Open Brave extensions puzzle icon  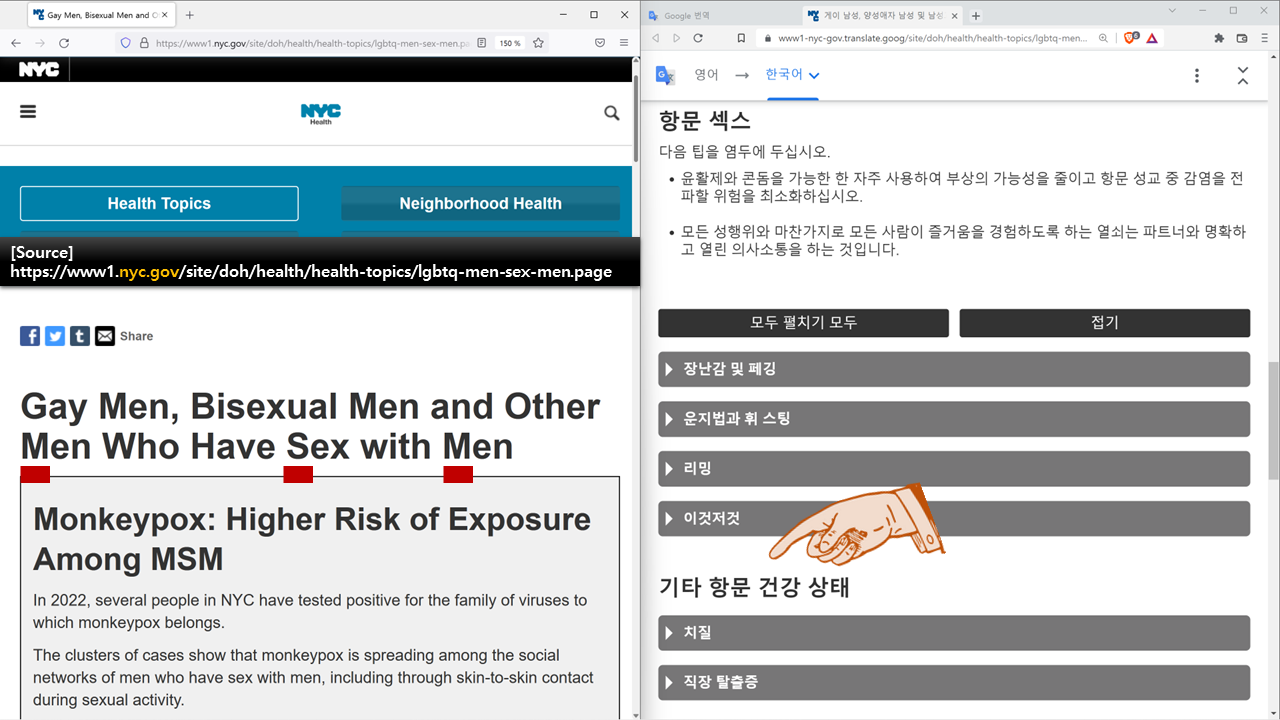click(1219, 38)
